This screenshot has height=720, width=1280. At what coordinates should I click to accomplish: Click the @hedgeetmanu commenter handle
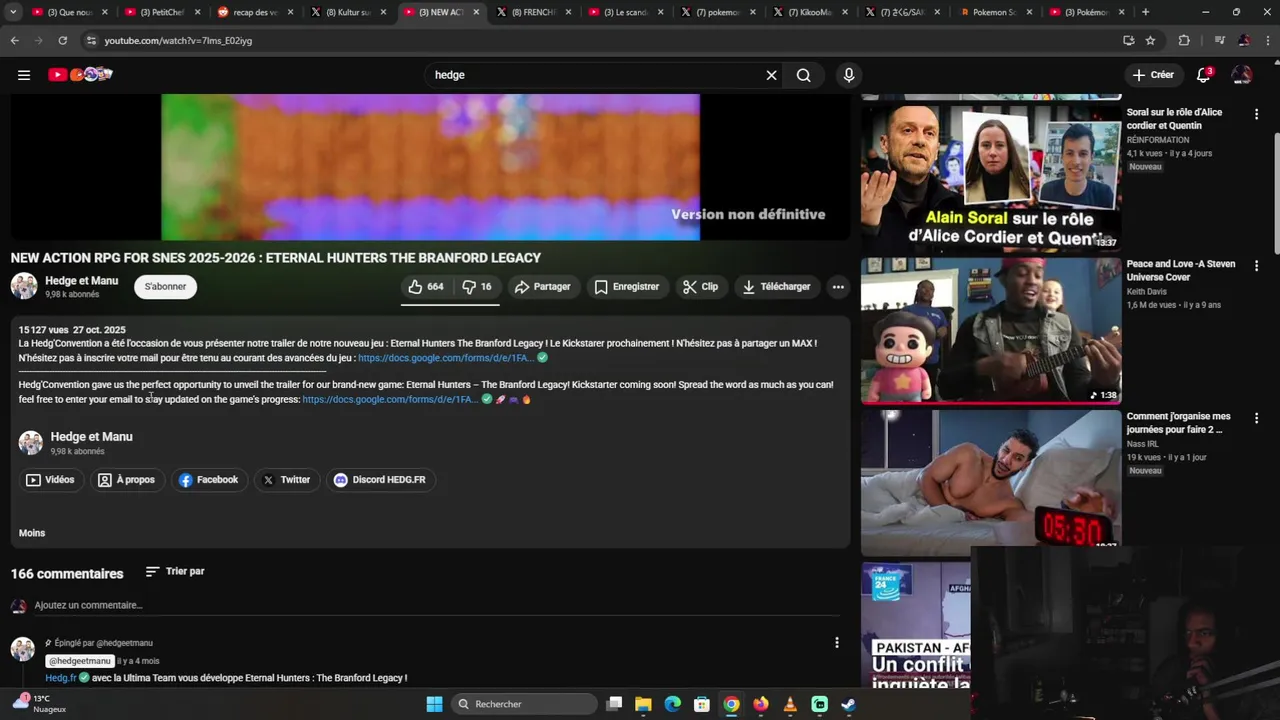[x=79, y=661]
